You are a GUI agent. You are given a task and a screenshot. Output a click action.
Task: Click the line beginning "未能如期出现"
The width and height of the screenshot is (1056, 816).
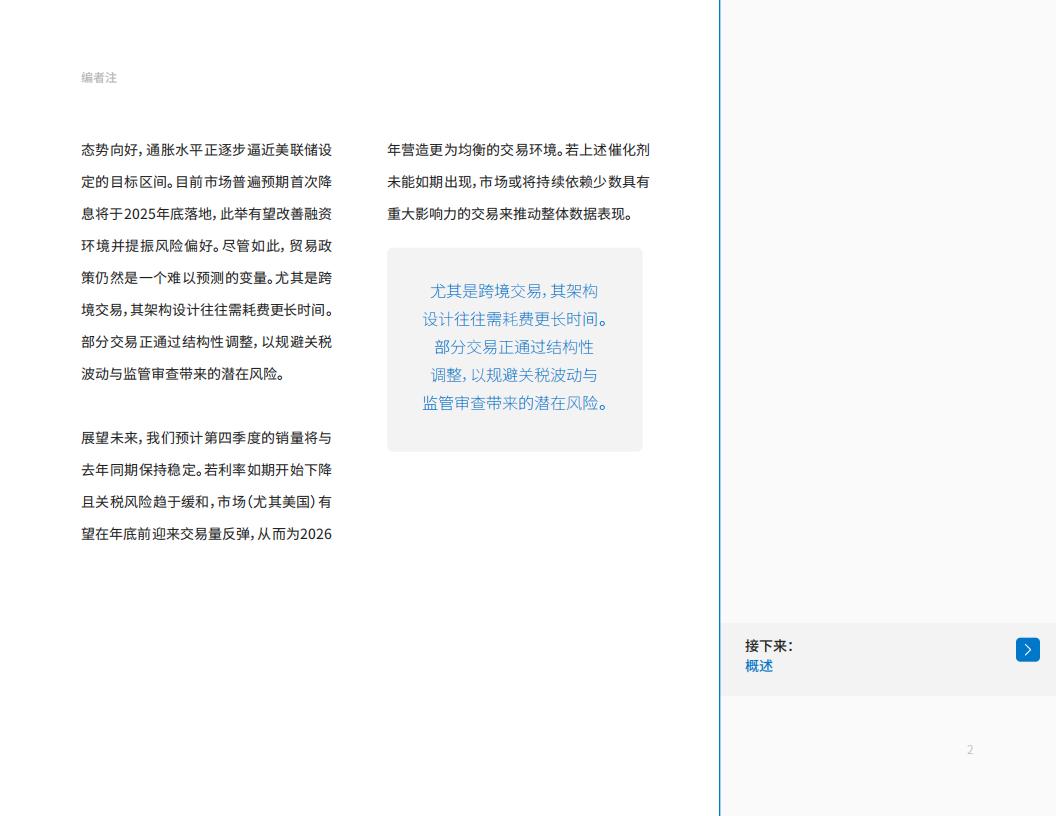518,182
